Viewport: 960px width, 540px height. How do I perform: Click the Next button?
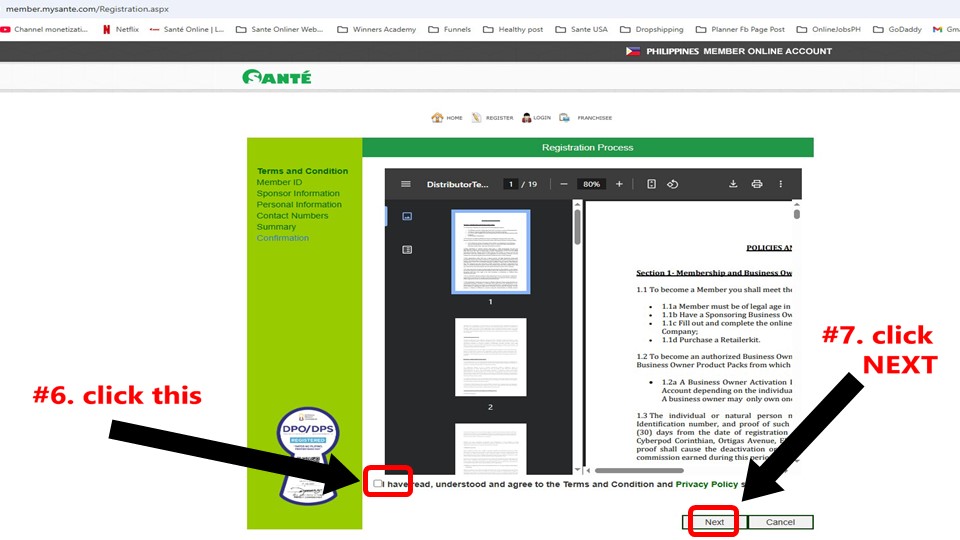[x=714, y=522]
